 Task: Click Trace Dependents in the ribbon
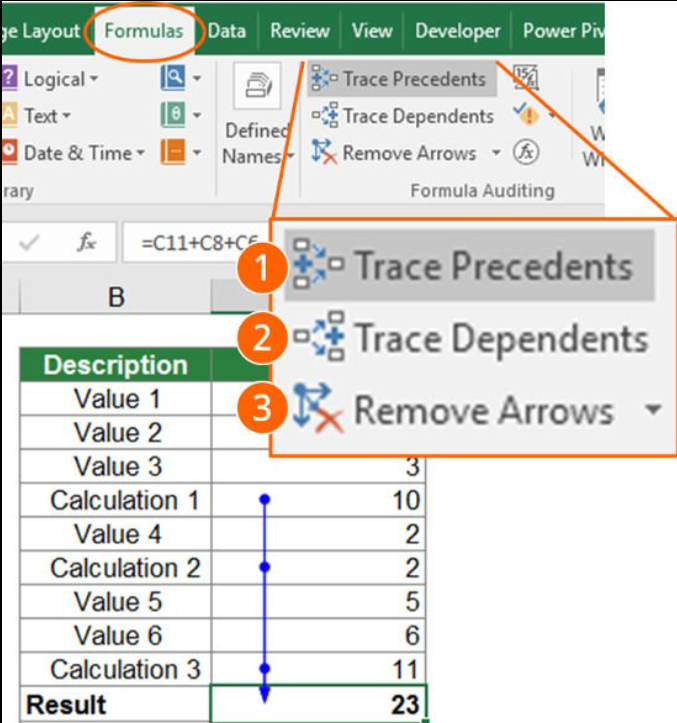[x=402, y=116]
